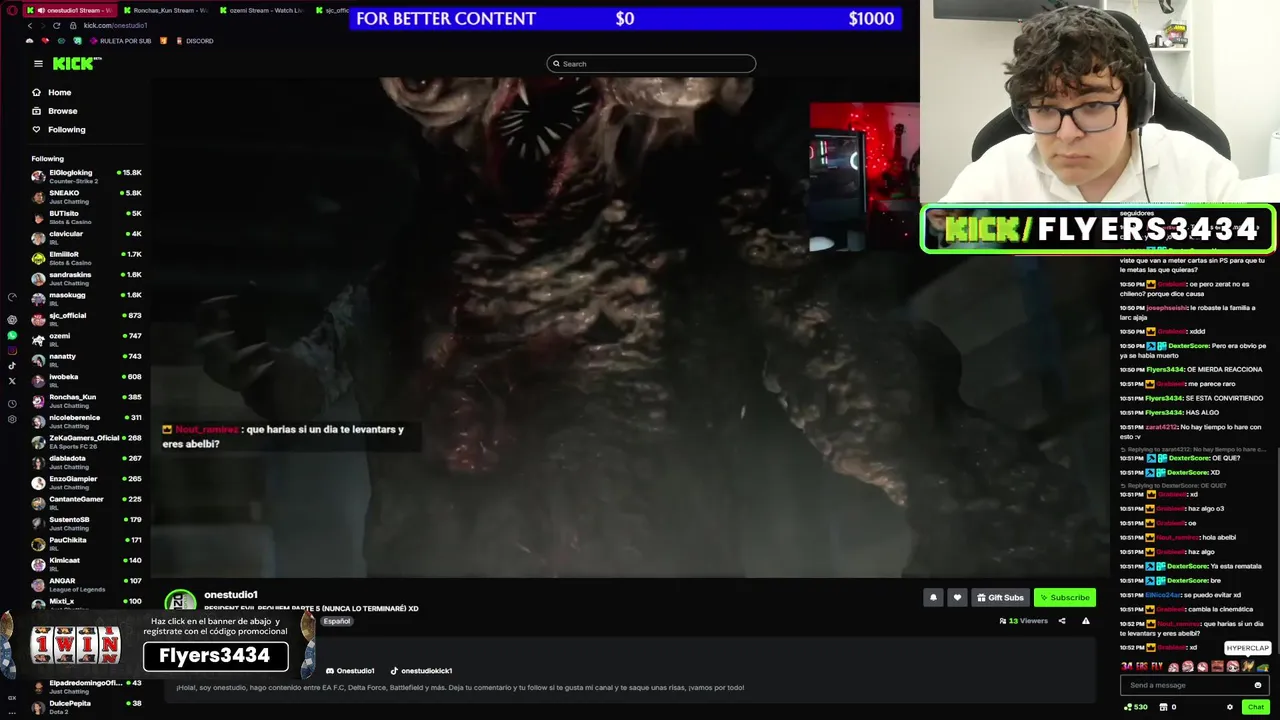Click the onestudio1 channel avatar
Screen dimensions: 1280x720
pos(180,601)
